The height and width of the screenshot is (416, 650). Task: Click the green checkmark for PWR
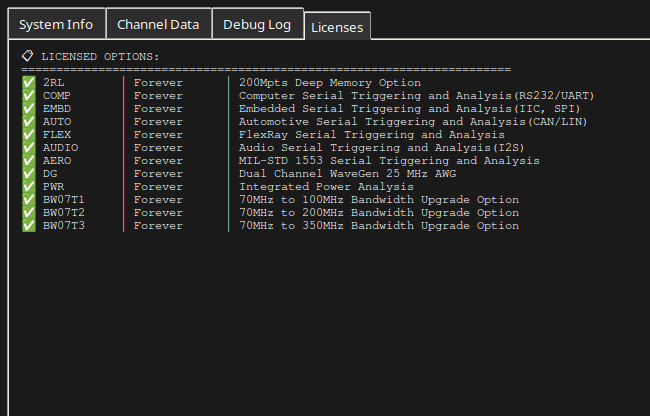pyautogui.click(x=29, y=186)
